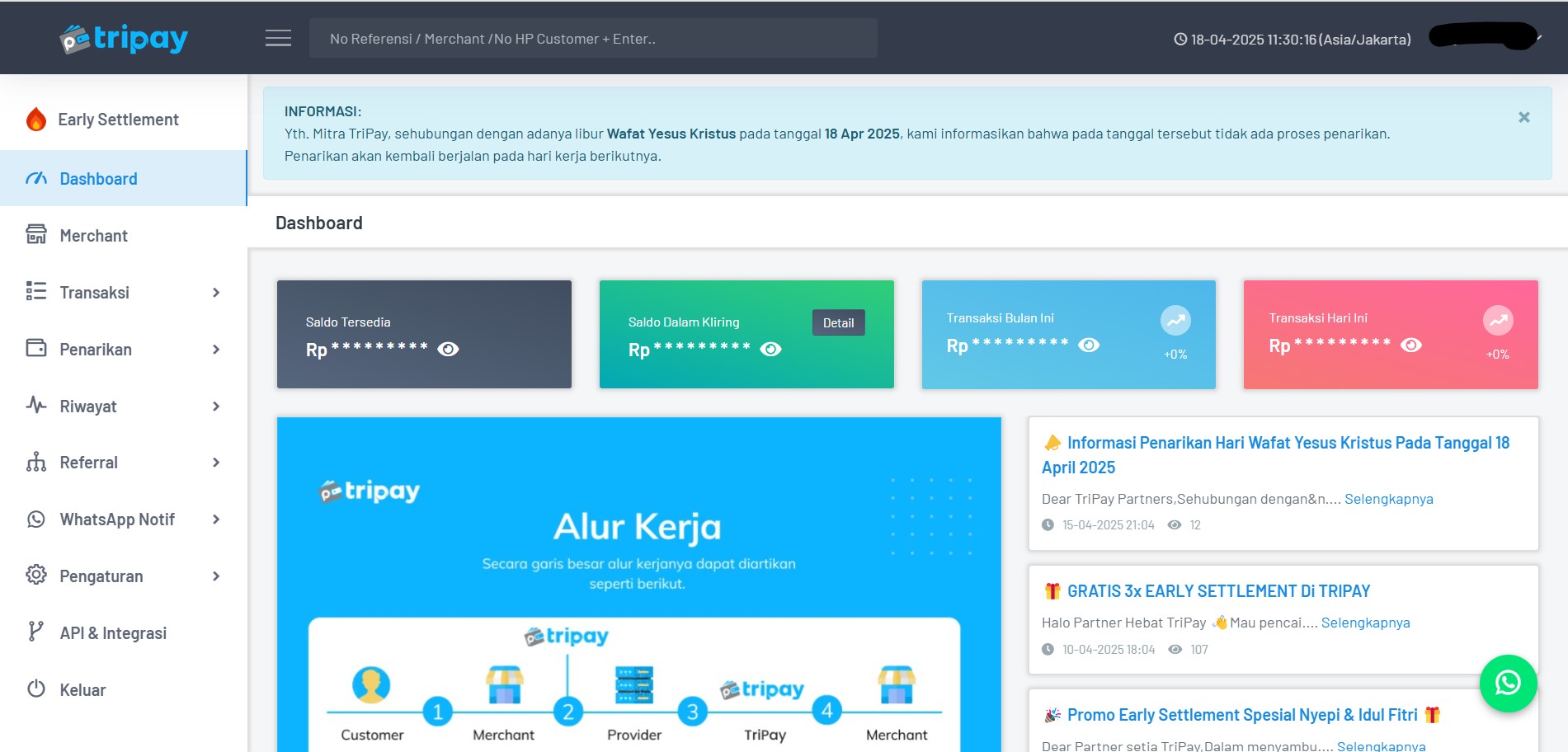This screenshot has width=1568, height=752.
Task: Click the Pengaturan gear icon
Action: (36, 576)
